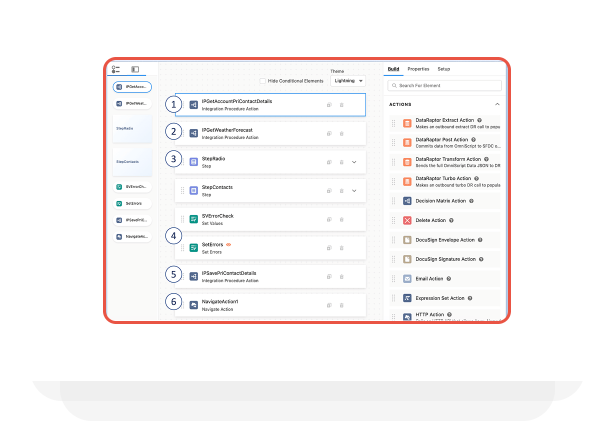Select the StepRadio card in sidebar
The width and height of the screenshot is (615, 421).
click(132, 129)
